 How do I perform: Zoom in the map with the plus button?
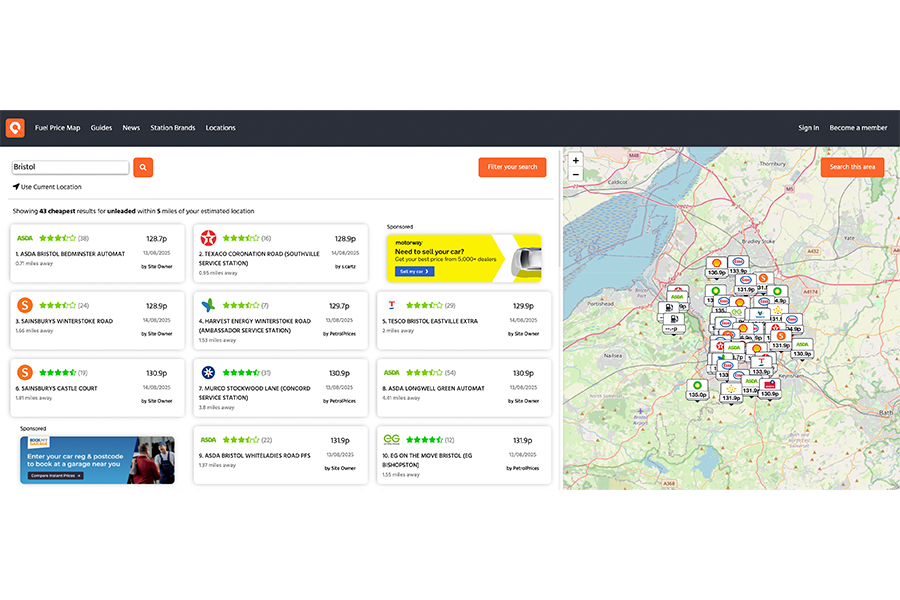(x=576, y=160)
